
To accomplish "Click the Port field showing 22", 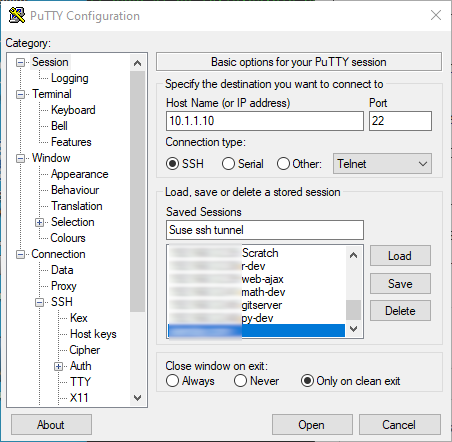I will point(400,121).
